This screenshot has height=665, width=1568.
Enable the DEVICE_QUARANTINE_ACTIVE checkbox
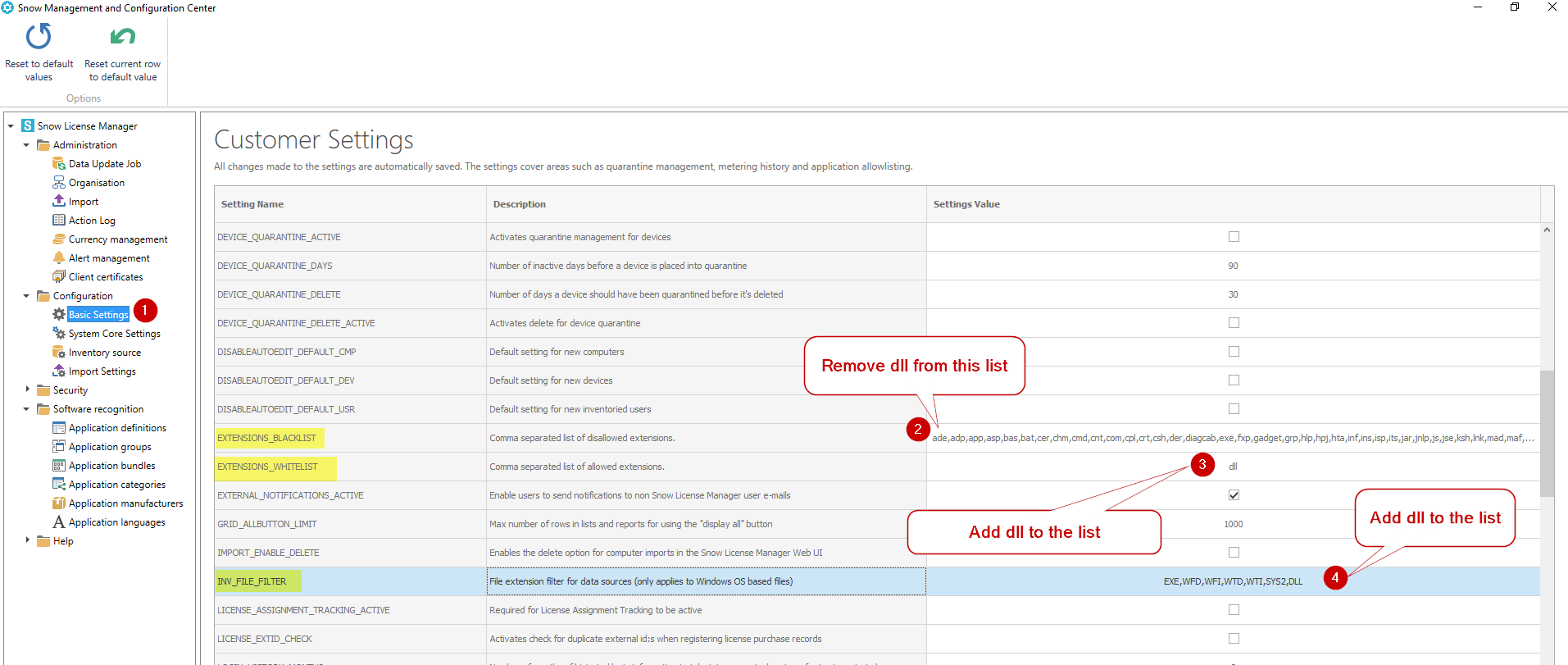pyautogui.click(x=1234, y=237)
